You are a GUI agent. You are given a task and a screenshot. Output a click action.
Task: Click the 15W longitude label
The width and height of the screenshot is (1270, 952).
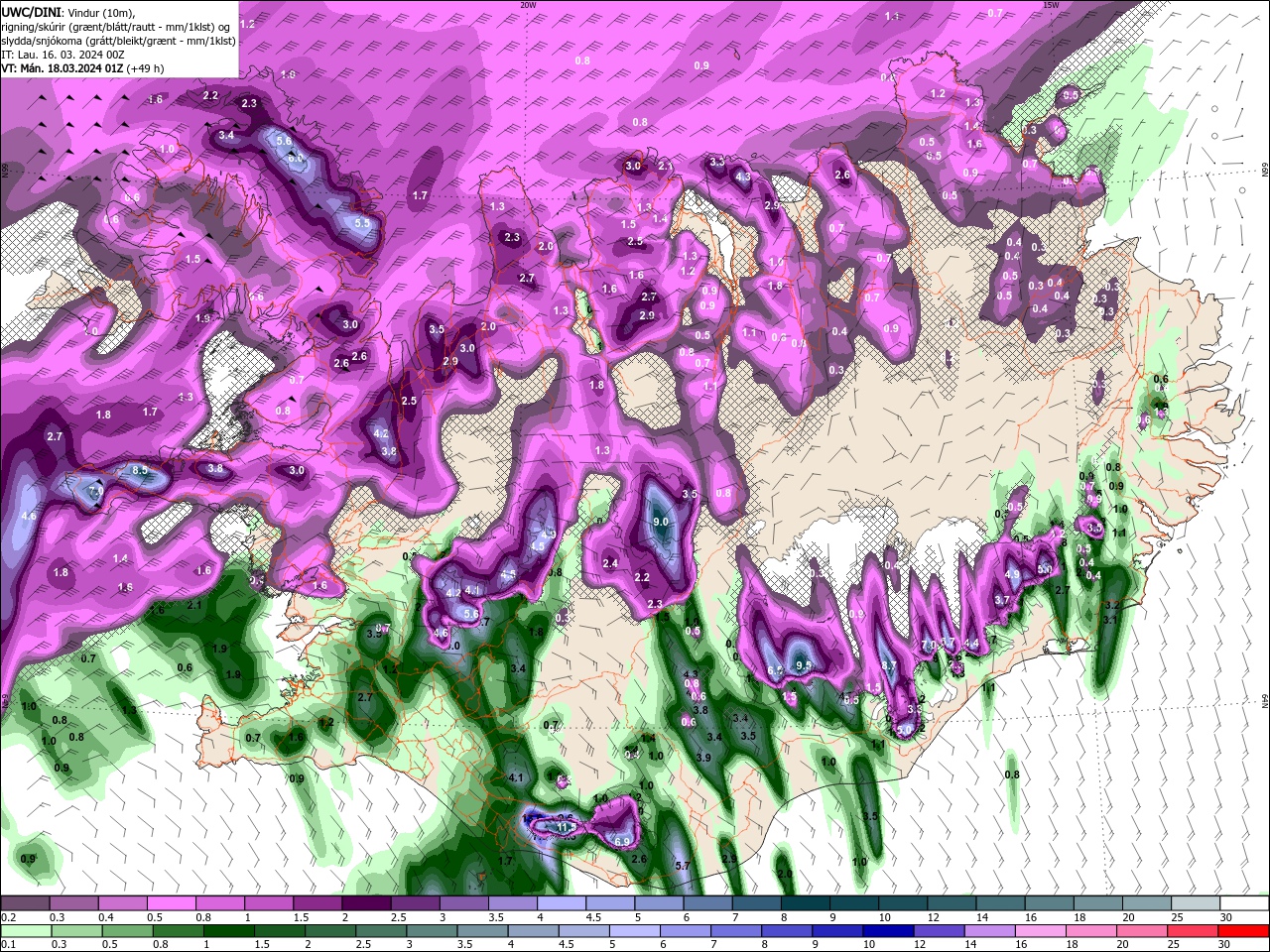click(x=1051, y=5)
